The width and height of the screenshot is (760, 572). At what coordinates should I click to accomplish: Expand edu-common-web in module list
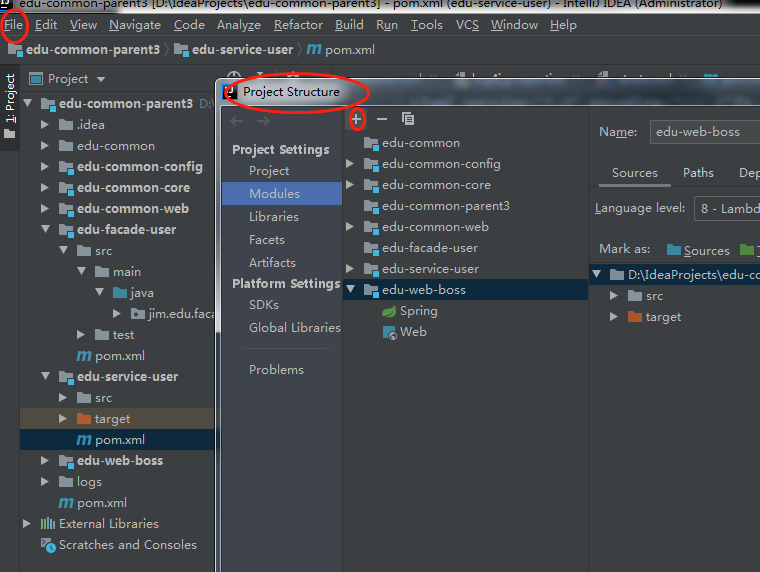point(349,226)
